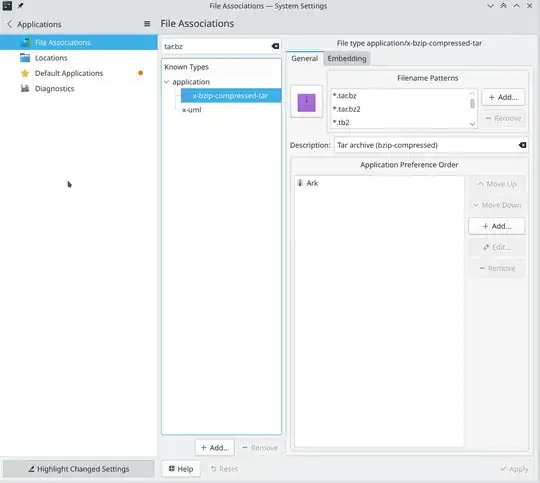Select x-bzip-compressed-tar in the tree
This screenshot has width=540, height=483.
tap(231, 95)
